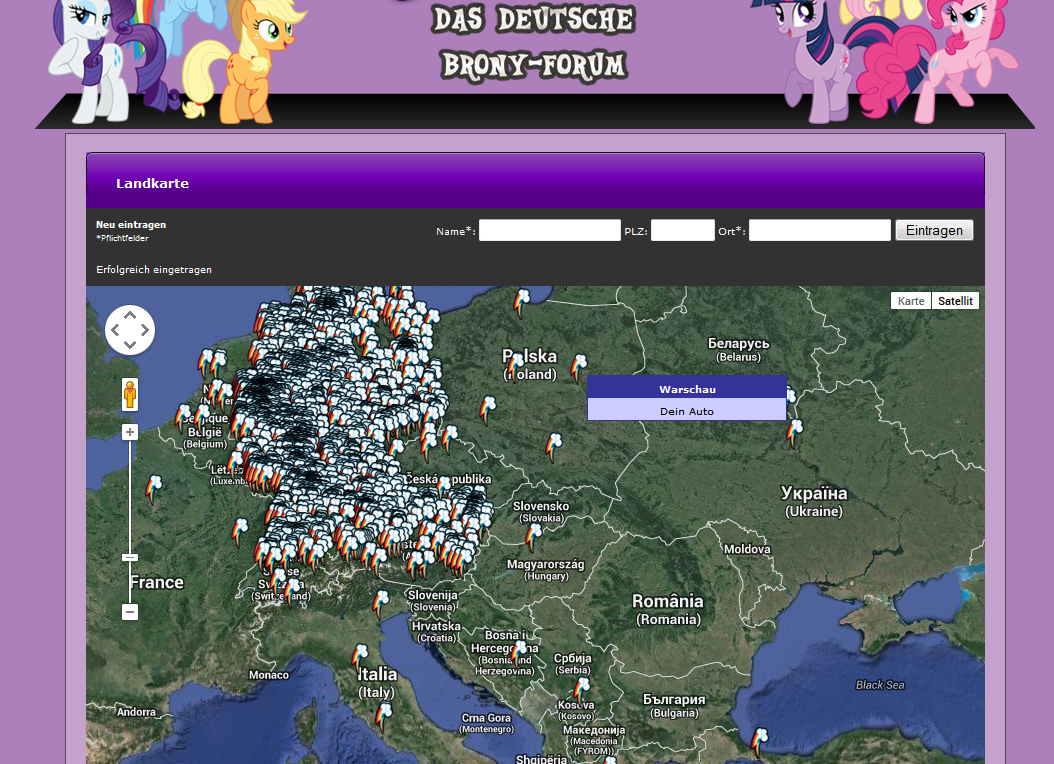Open the Das Deutsche Brony-Forum banner title
The width and height of the screenshot is (1054, 764).
(x=534, y=42)
